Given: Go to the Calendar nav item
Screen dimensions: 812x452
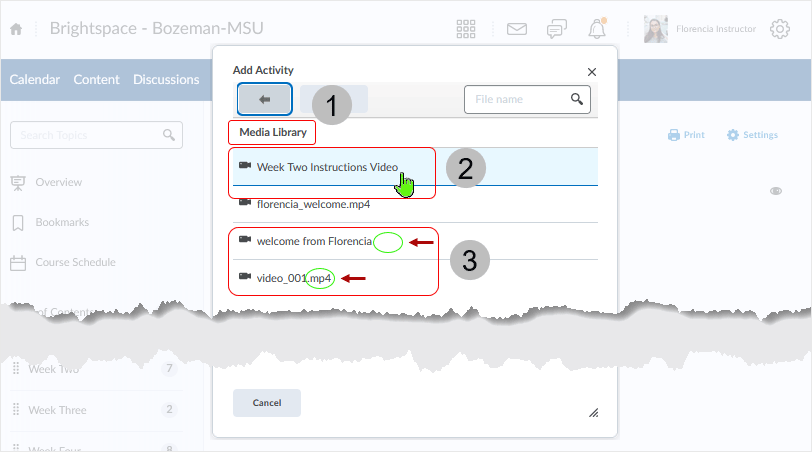Looking at the screenshot, I should [x=35, y=79].
